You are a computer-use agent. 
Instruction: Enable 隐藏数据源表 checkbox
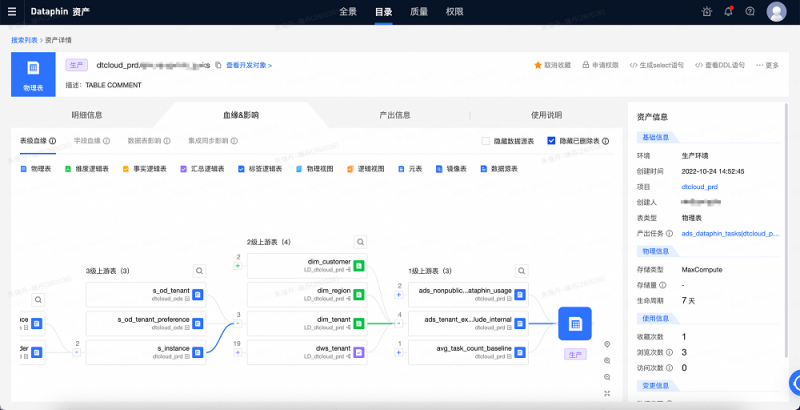pyautogui.click(x=486, y=141)
